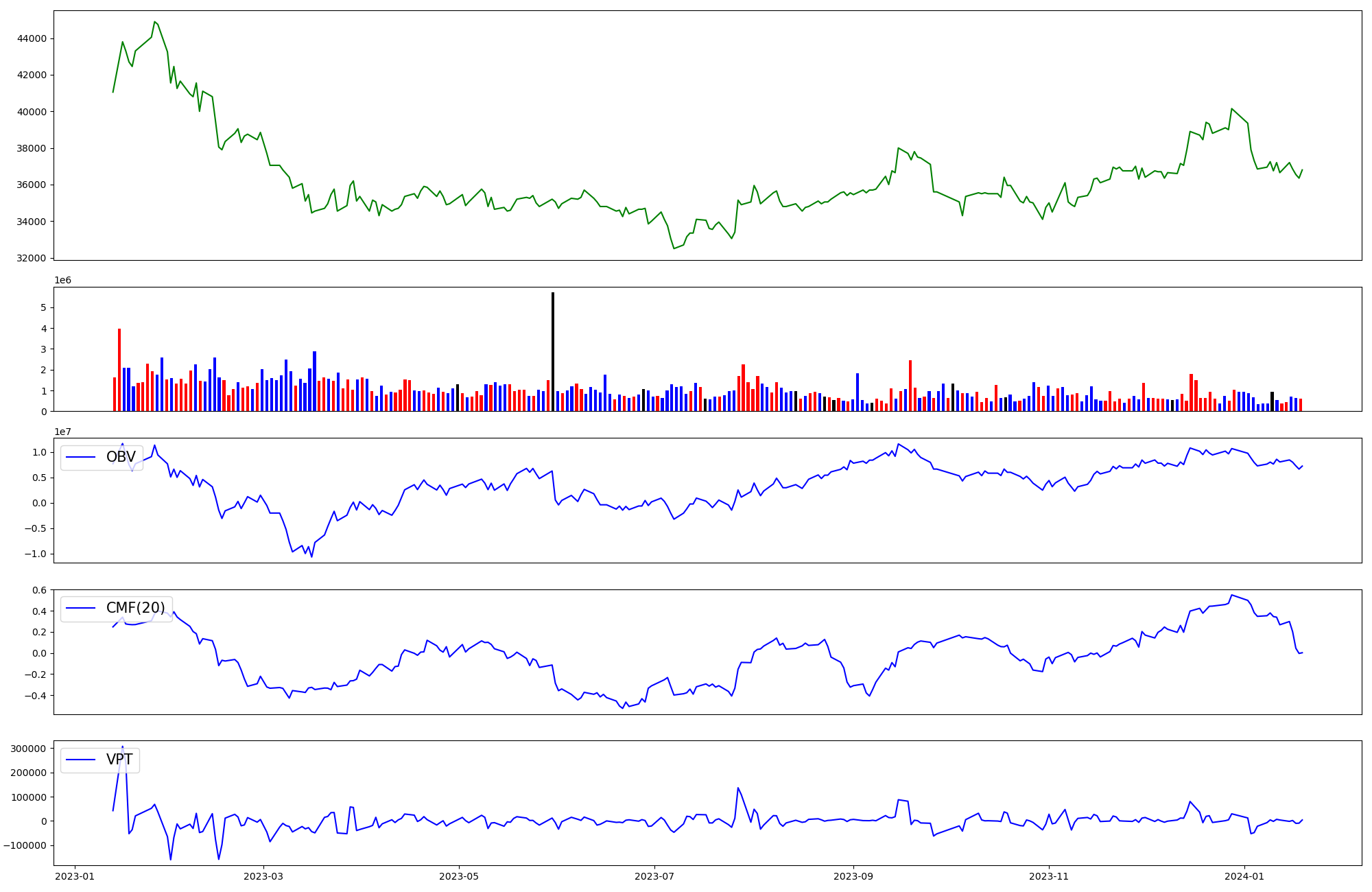Click the −1.0 OBV axis label
Image resolution: width=1372 pixels, height=892 pixels.
click(x=36, y=554)
